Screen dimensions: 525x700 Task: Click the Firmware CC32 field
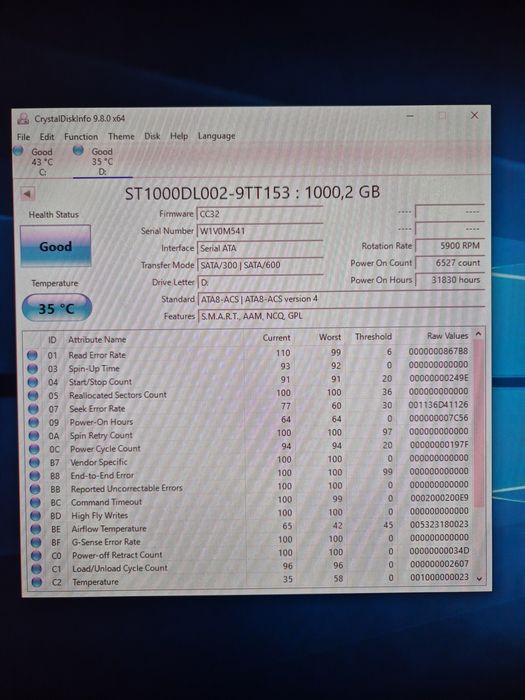(x=260, y=214)
